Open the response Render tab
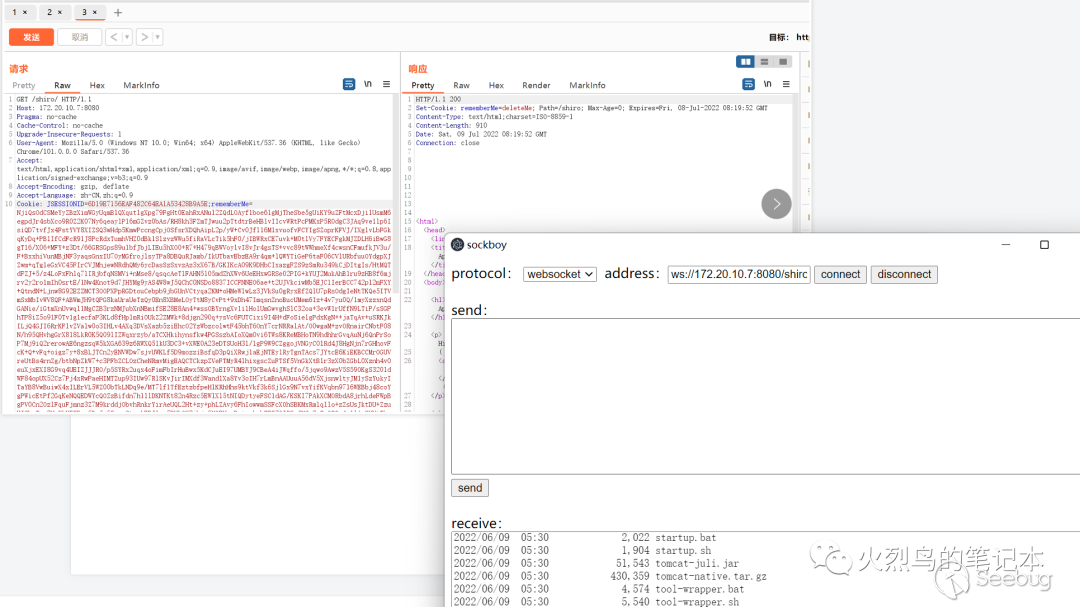 (536, 85)
